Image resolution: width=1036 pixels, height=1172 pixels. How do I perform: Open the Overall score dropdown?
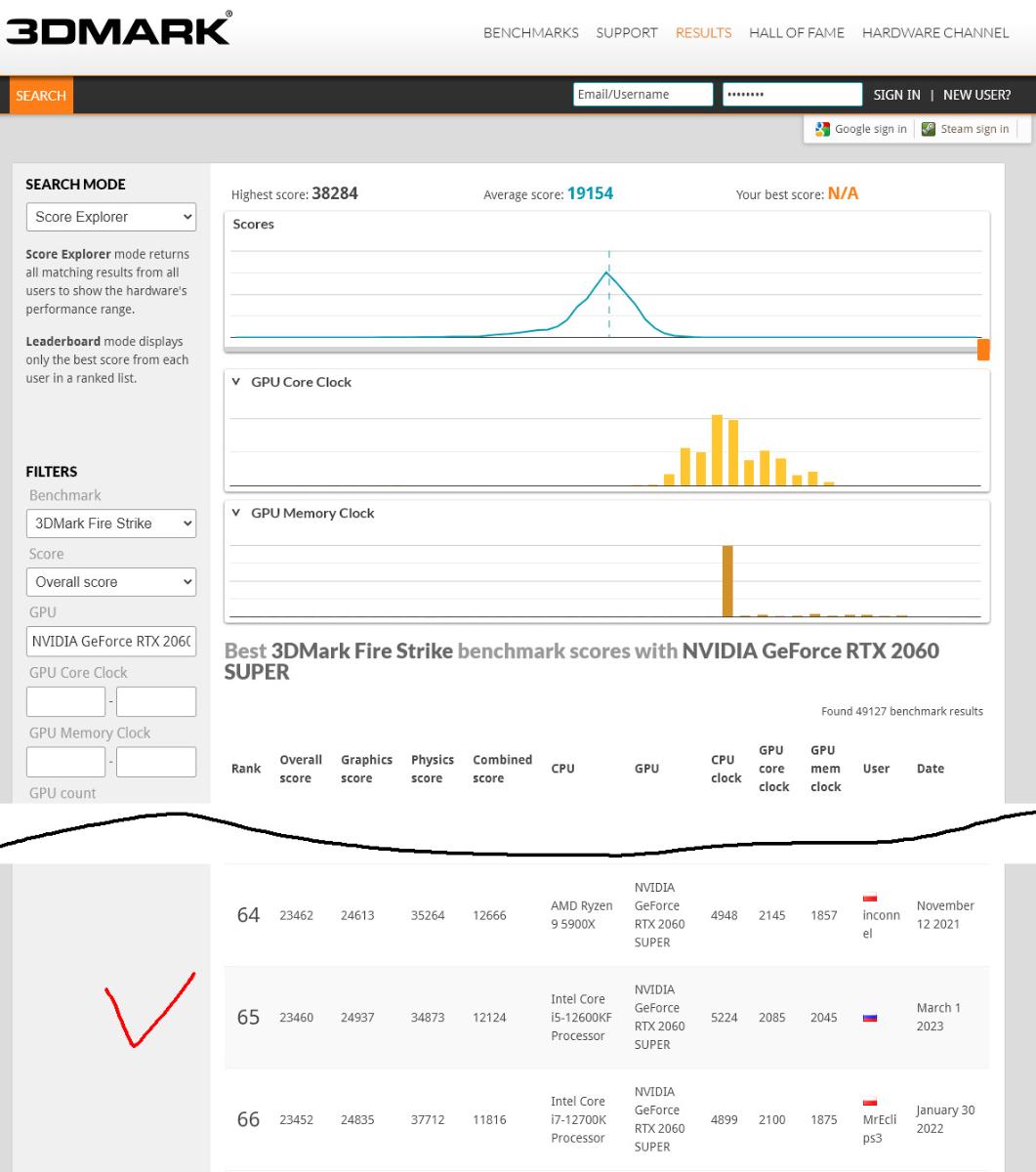[110, 582]
